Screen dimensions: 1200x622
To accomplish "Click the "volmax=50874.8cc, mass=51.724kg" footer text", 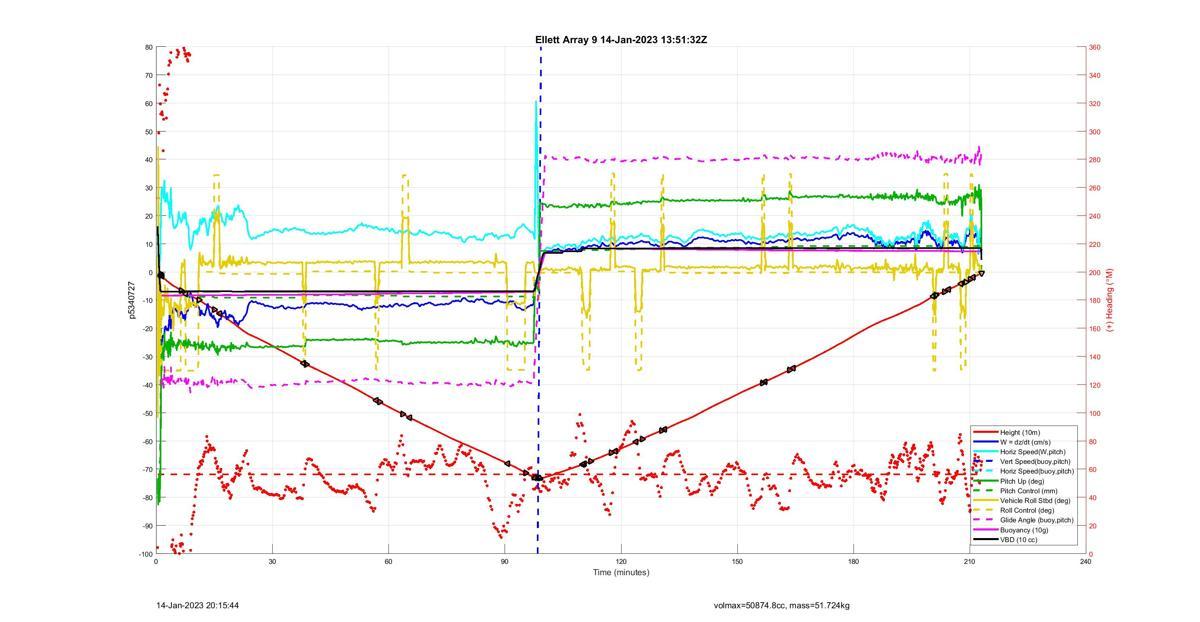I will 781,606.
